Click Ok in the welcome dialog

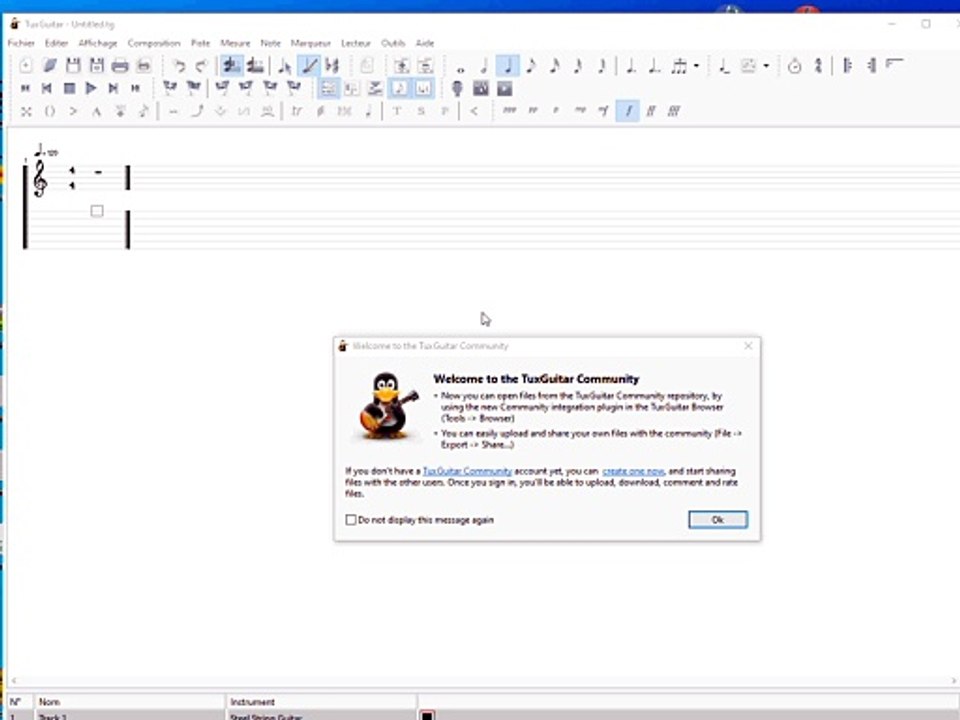coord(718,520)
